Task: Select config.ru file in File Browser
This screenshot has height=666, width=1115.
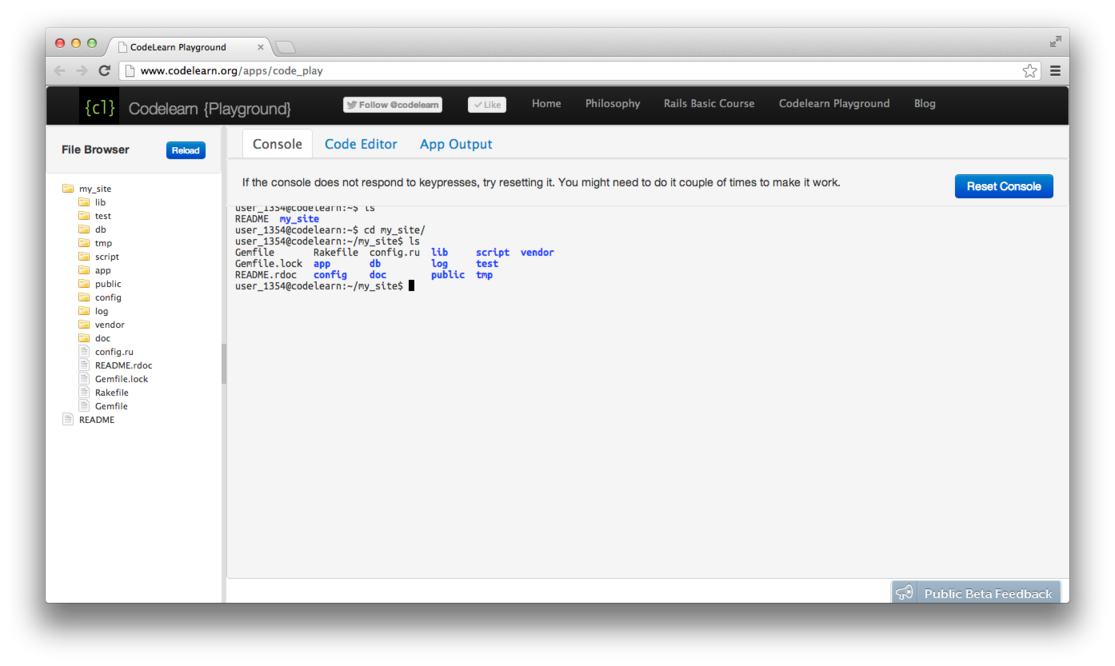Action: (106, 351)
